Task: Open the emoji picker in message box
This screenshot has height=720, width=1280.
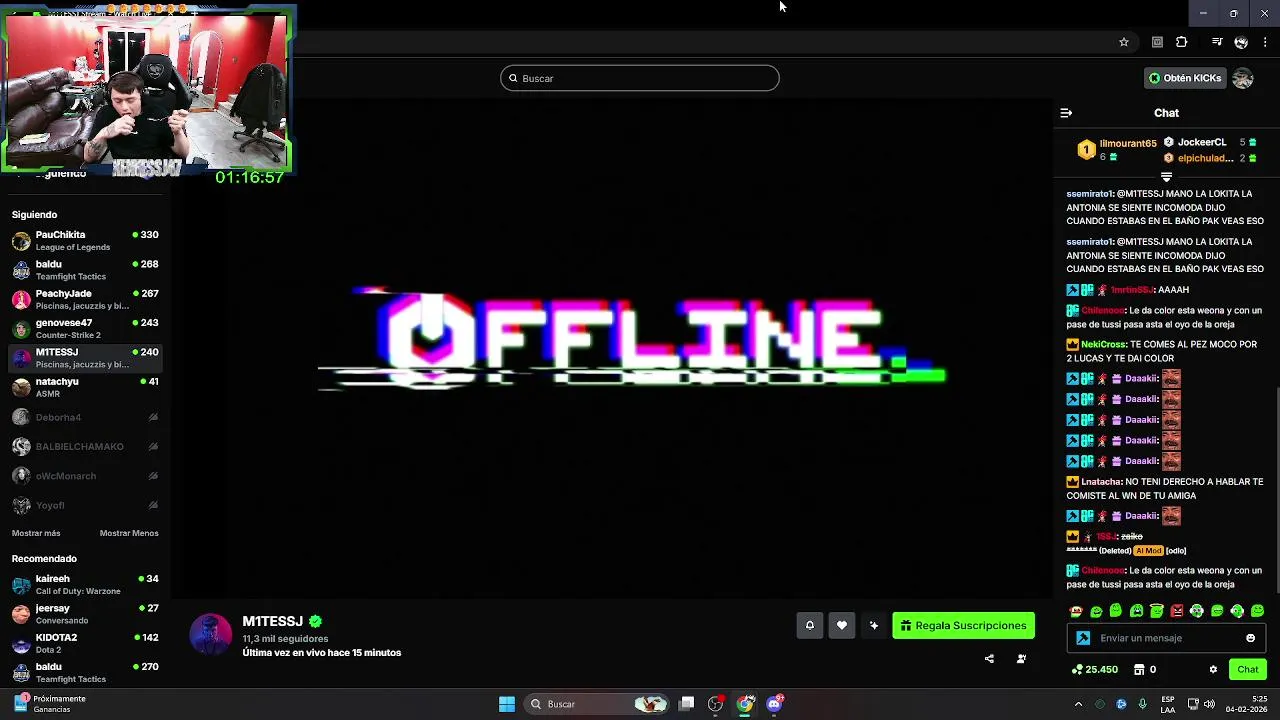Action: coord(1250,638)
